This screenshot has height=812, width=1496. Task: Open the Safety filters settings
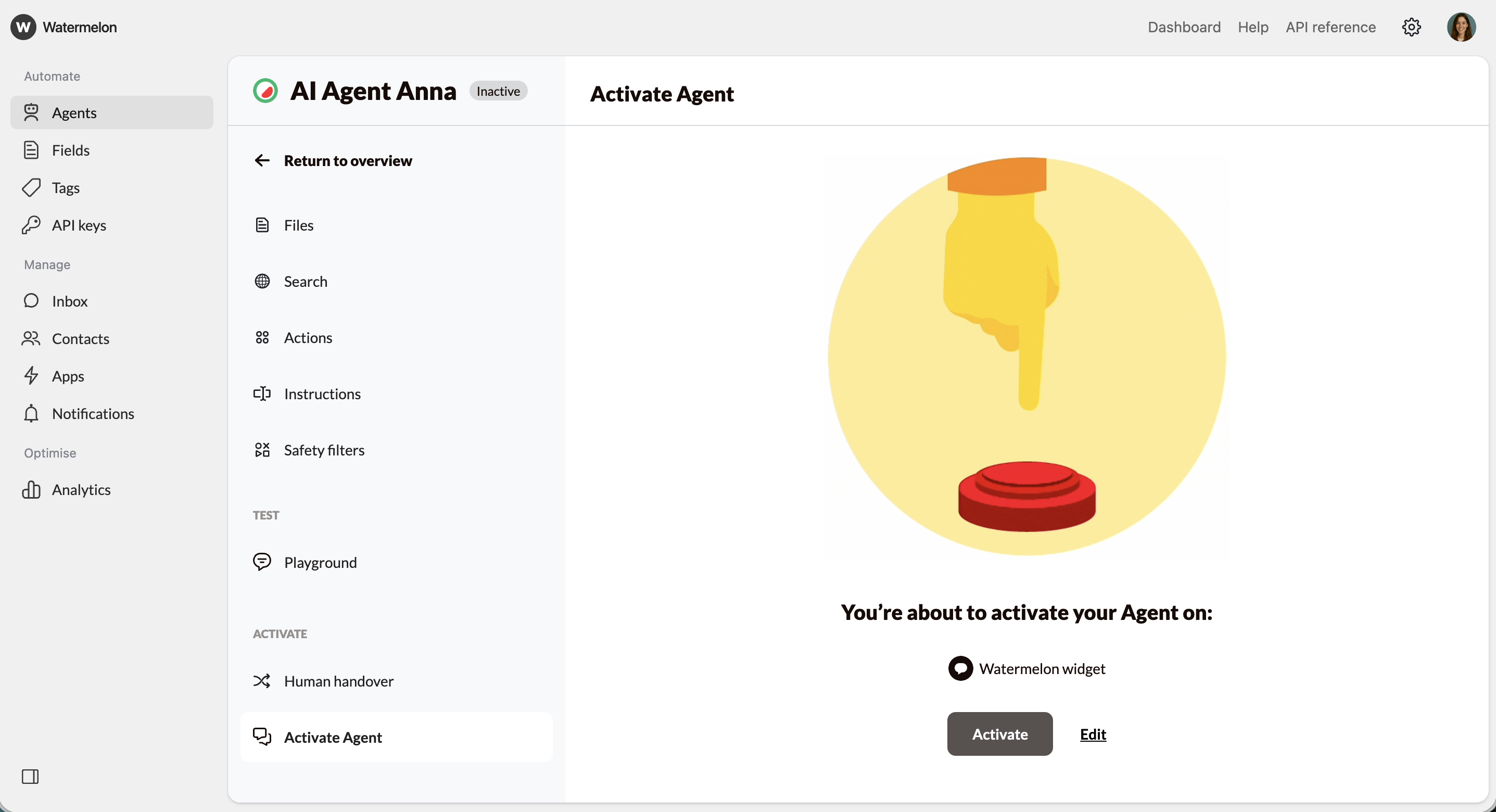pyautogui.click(x=324, y=449)
